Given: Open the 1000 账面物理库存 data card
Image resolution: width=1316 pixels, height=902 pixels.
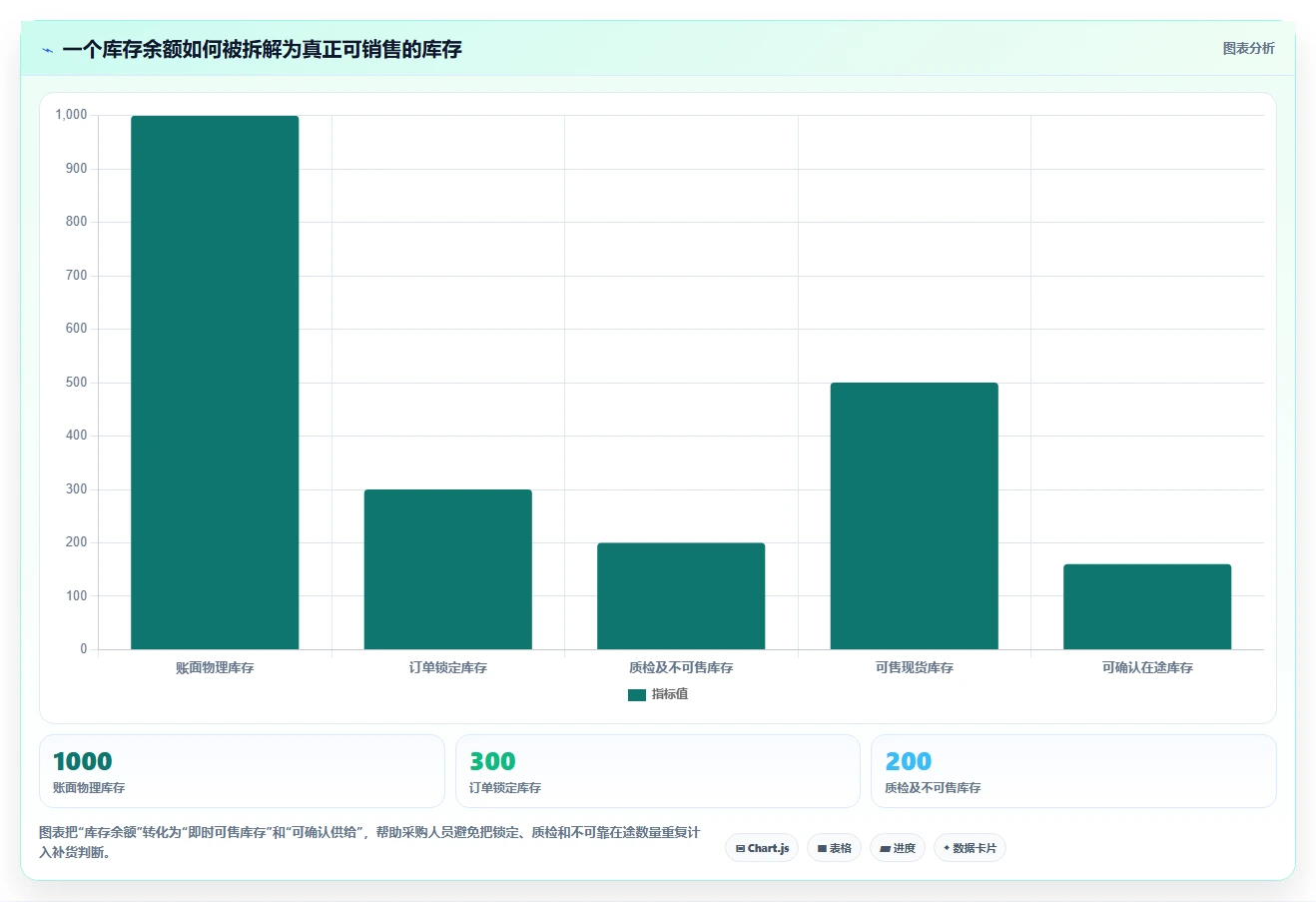Looking at the screenshot, I should click(x=242, y=771).
